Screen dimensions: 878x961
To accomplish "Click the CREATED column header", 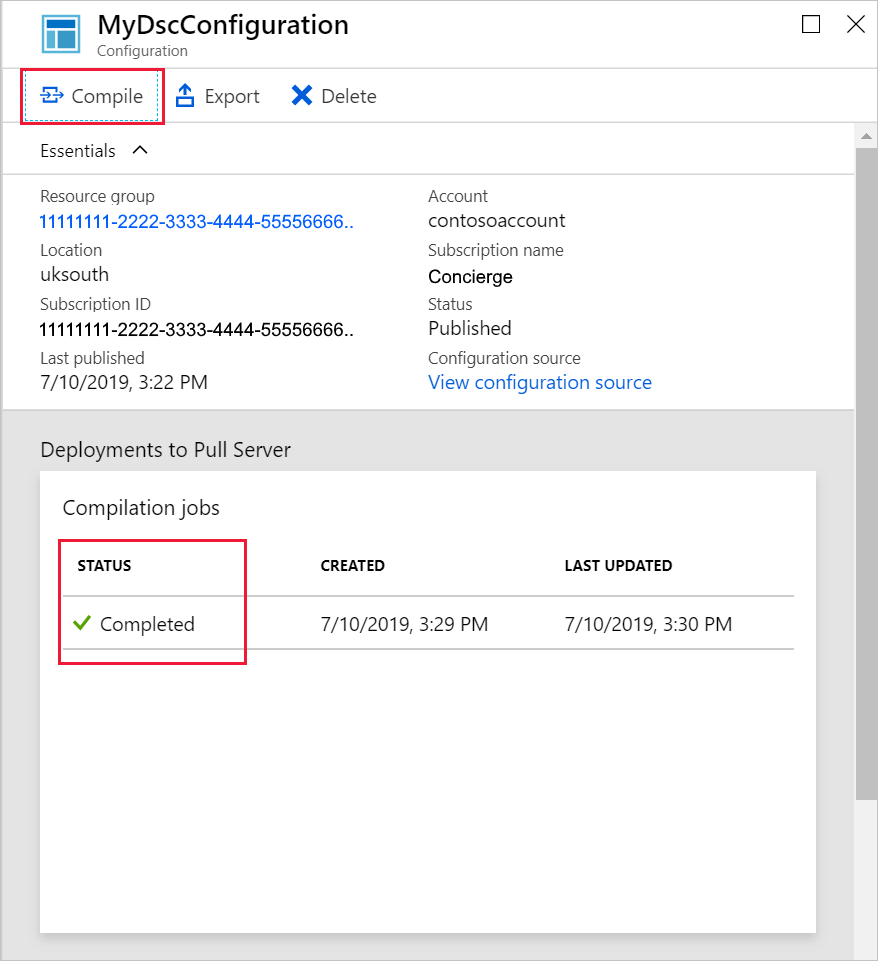I will click(x=352, y=566).
